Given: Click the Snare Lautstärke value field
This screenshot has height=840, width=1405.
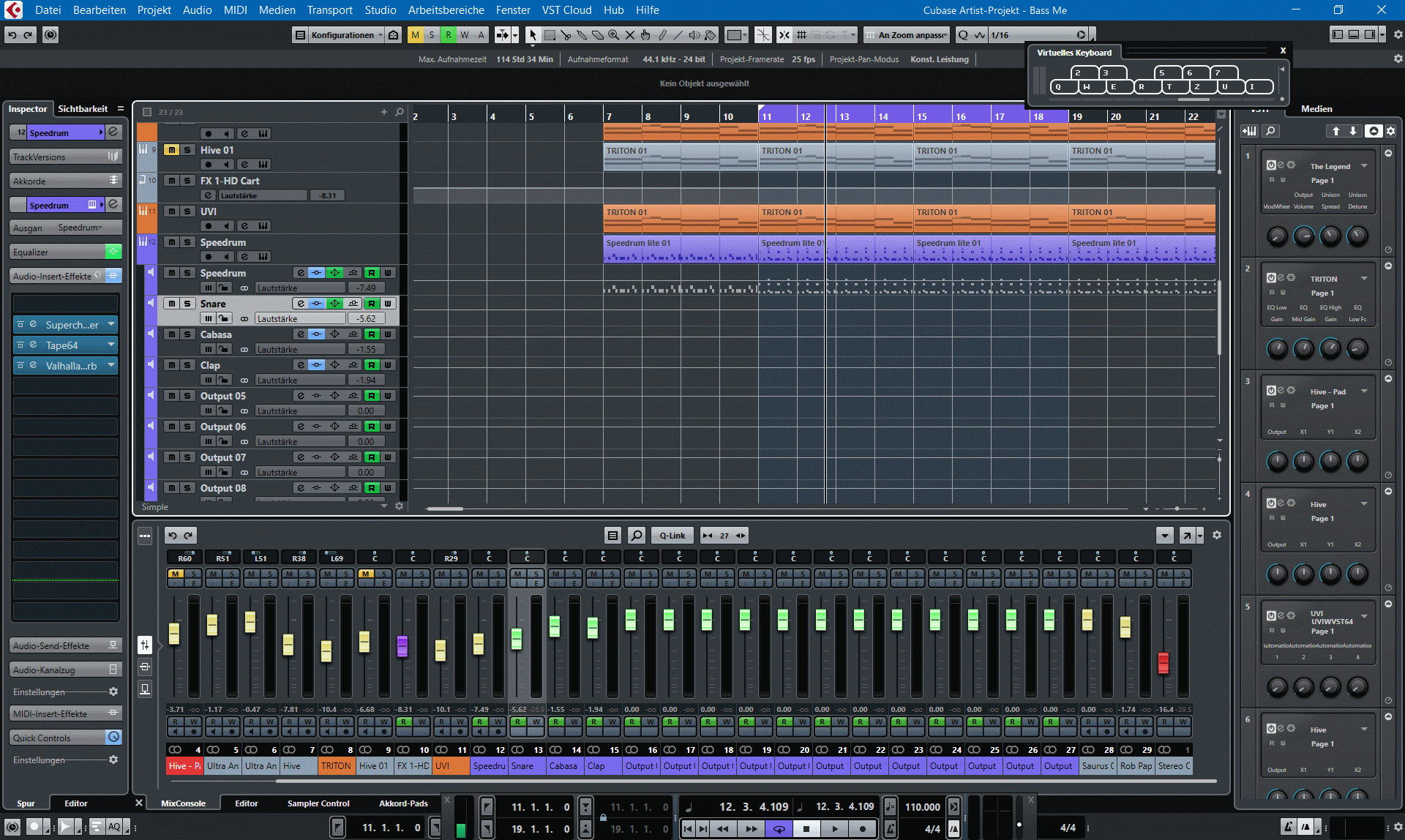Looking at the screenshot, I should pos(366,319).
